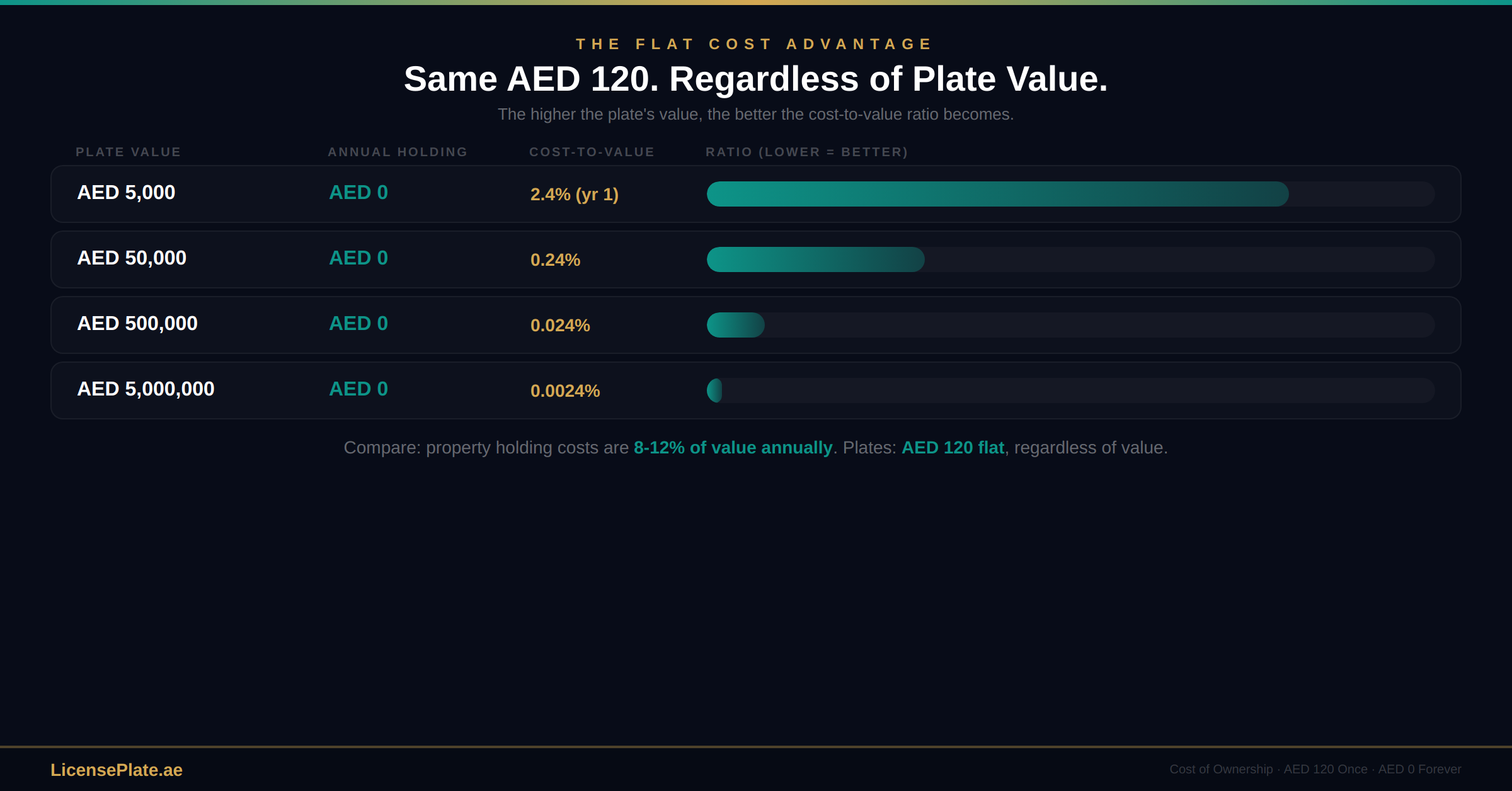Select the PLATE VALUE column header
1512x791 pixels.
coord(128,152)
